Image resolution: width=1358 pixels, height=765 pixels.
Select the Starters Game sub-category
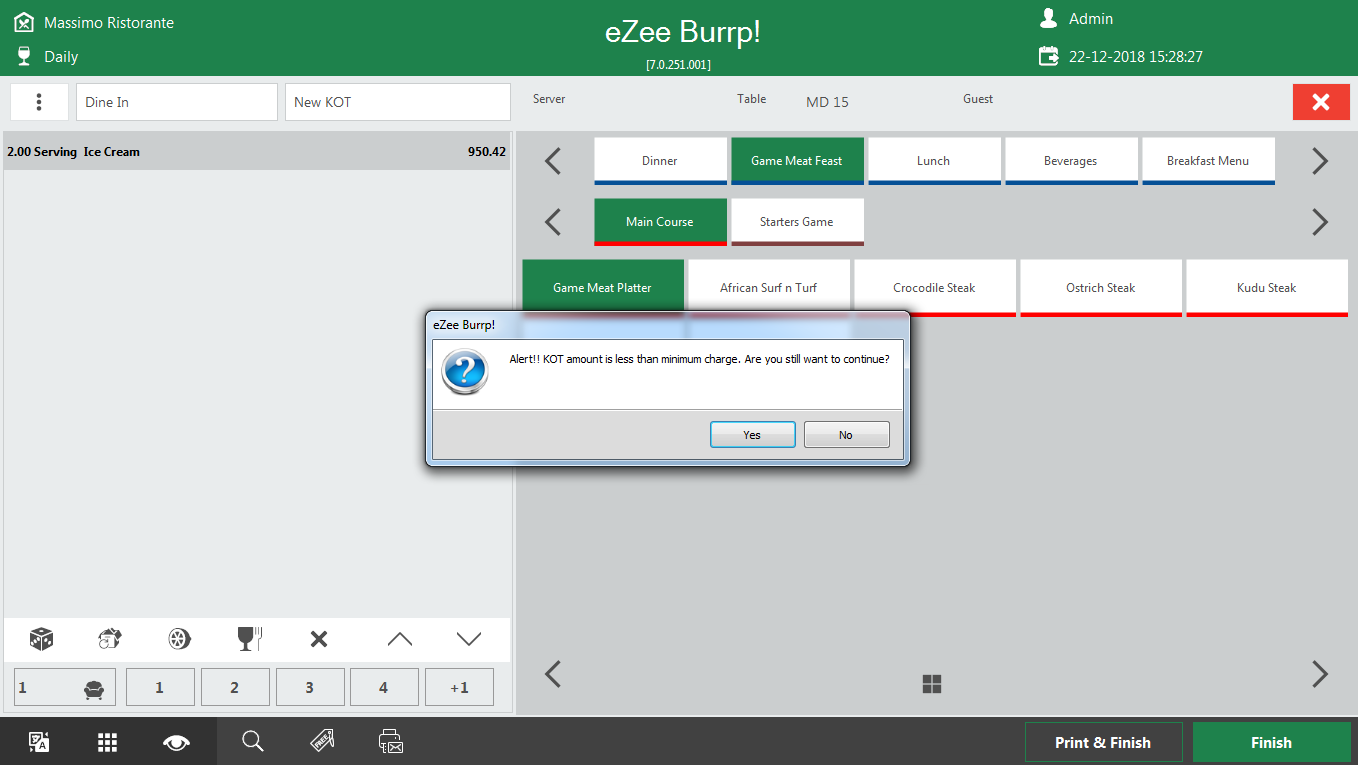tap(797, 222)
